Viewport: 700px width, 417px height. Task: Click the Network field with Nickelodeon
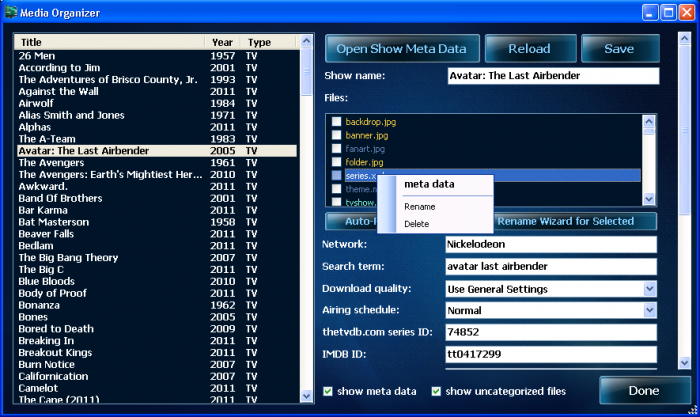tap(551, 244)
